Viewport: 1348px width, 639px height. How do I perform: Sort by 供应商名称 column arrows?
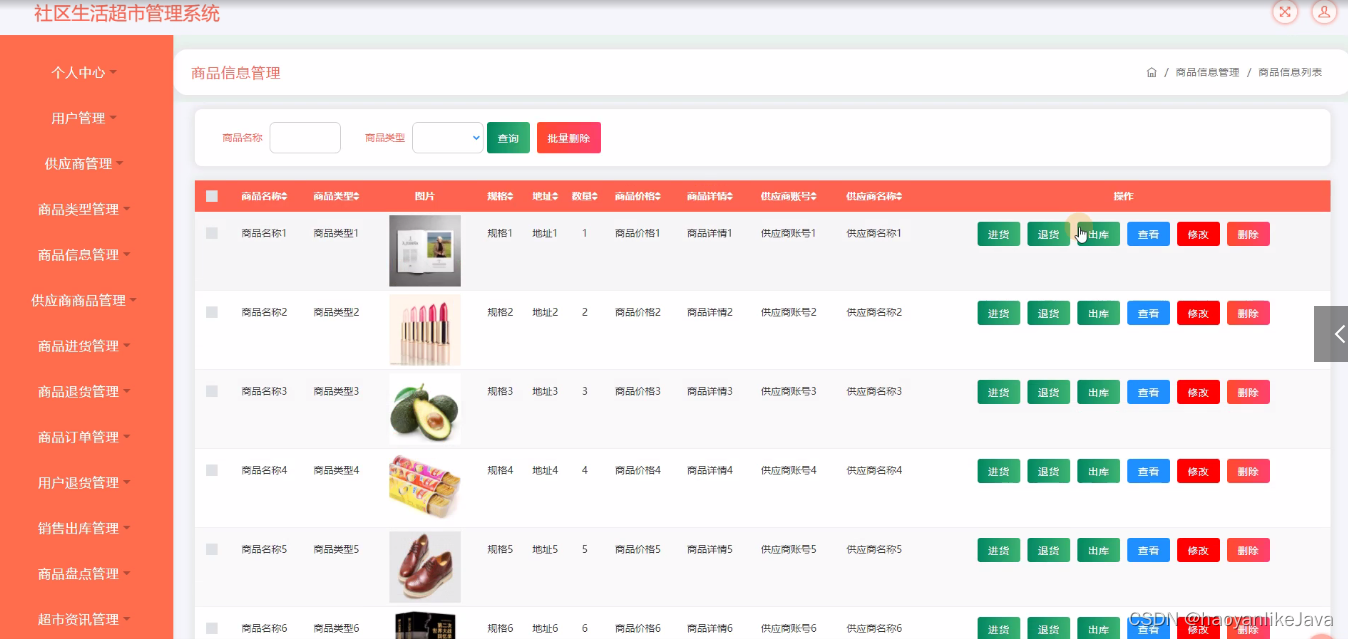tap(899, 197)
